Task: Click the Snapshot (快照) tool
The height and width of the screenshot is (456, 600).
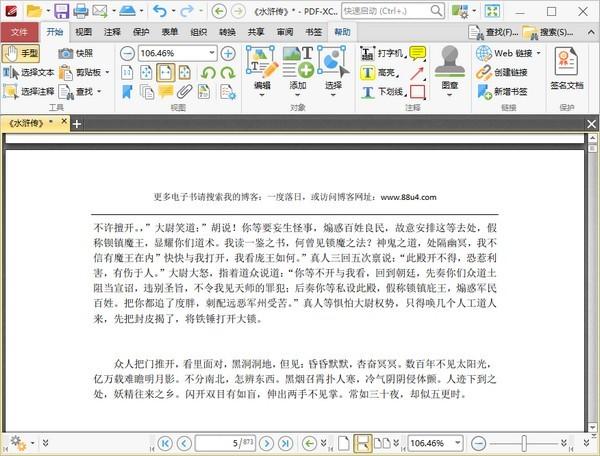Action: coord(76,53)
